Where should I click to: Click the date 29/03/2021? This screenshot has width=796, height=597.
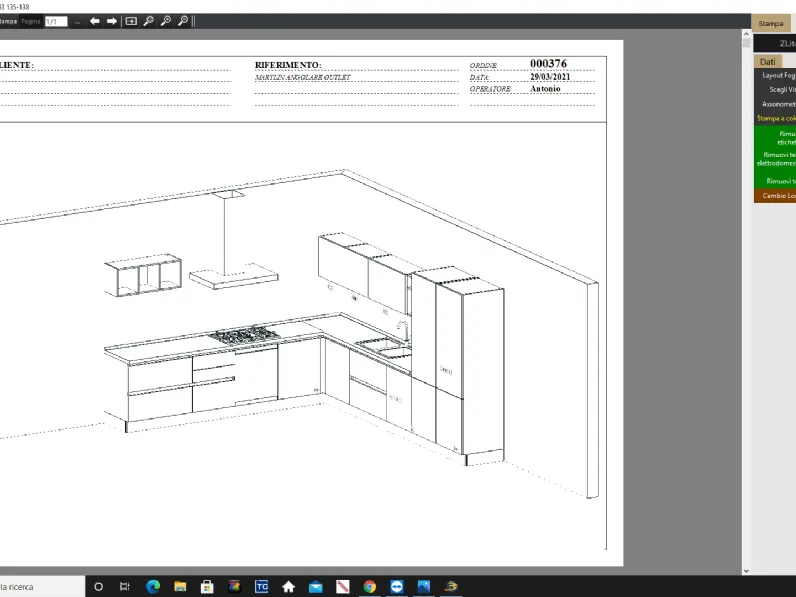pyautogui.click(x=550, y=77)
